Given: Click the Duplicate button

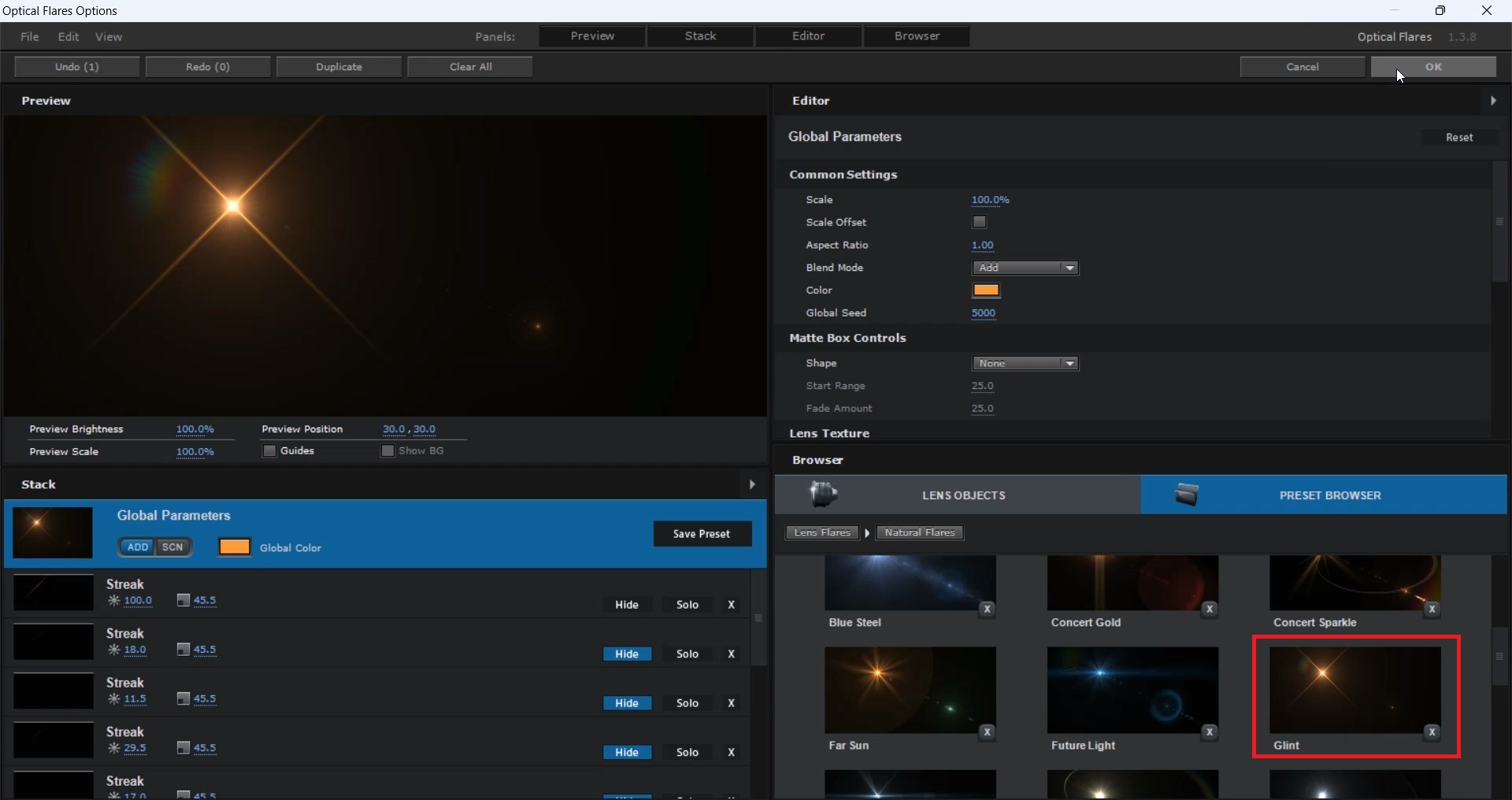Looking at the screenshot, I should (339, 67).
